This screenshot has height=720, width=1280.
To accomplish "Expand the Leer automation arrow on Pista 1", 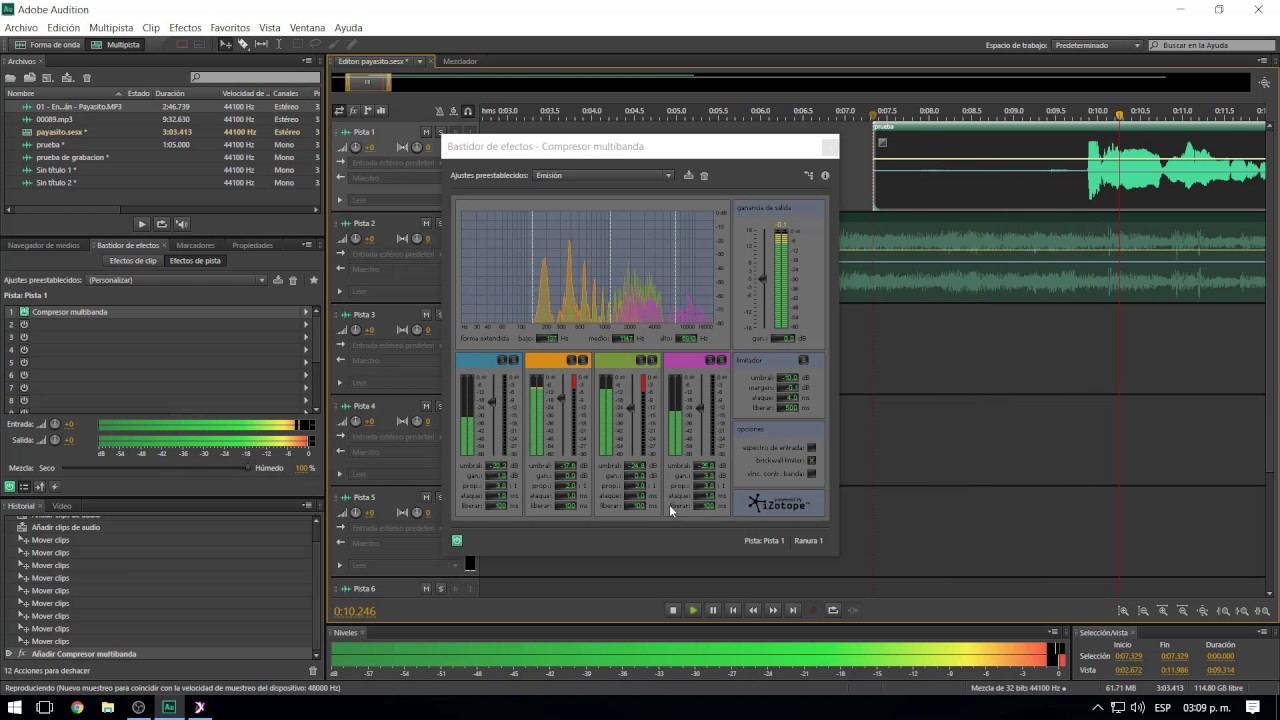I will click(x=340, y=200).
